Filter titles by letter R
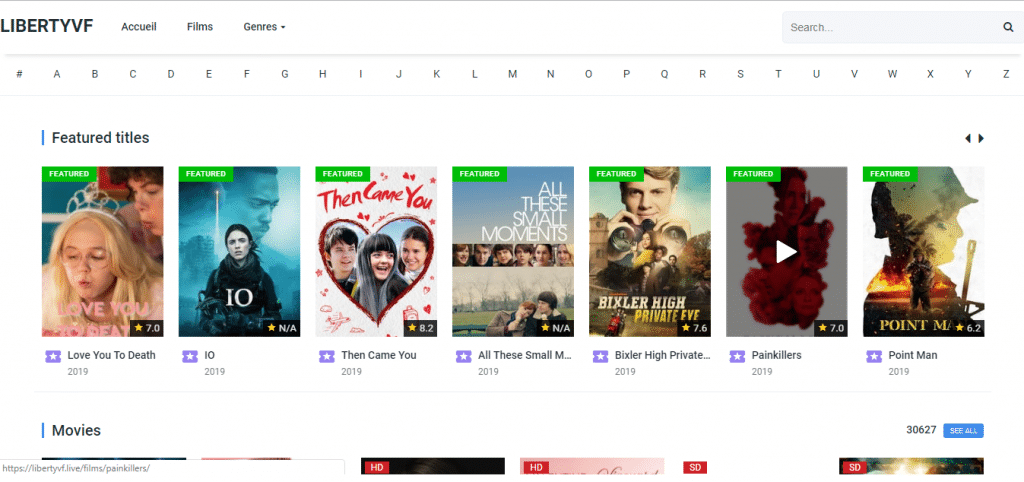 (703, 74)
